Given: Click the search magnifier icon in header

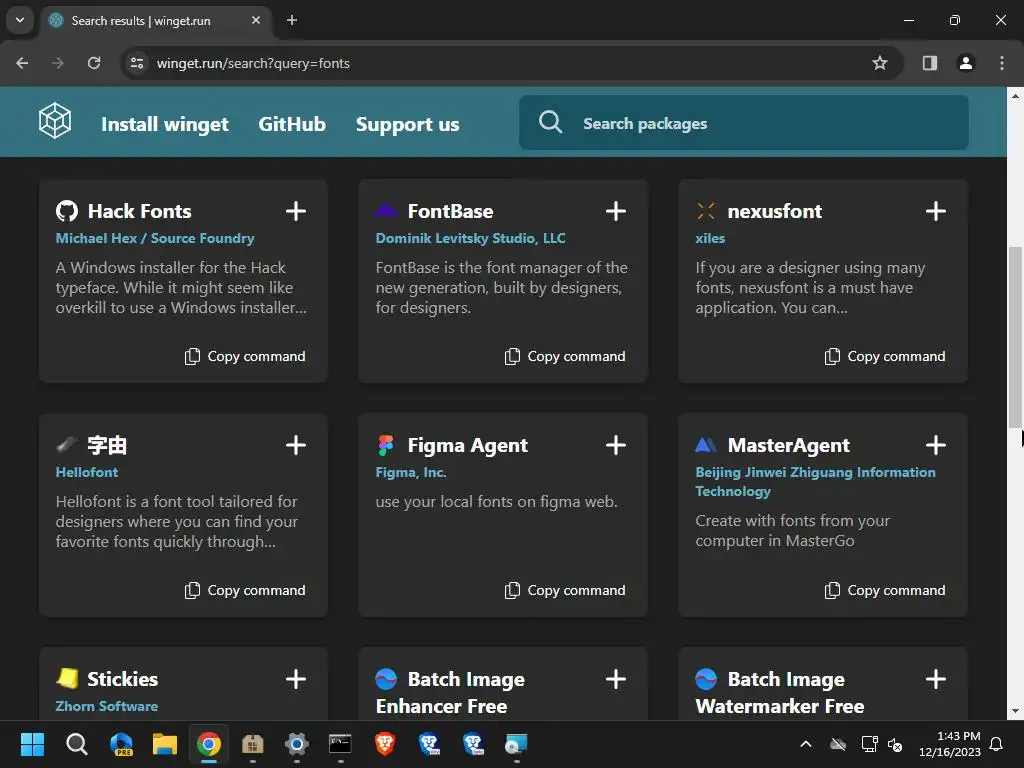Looking at the screenshot, I should click(551, 122).
